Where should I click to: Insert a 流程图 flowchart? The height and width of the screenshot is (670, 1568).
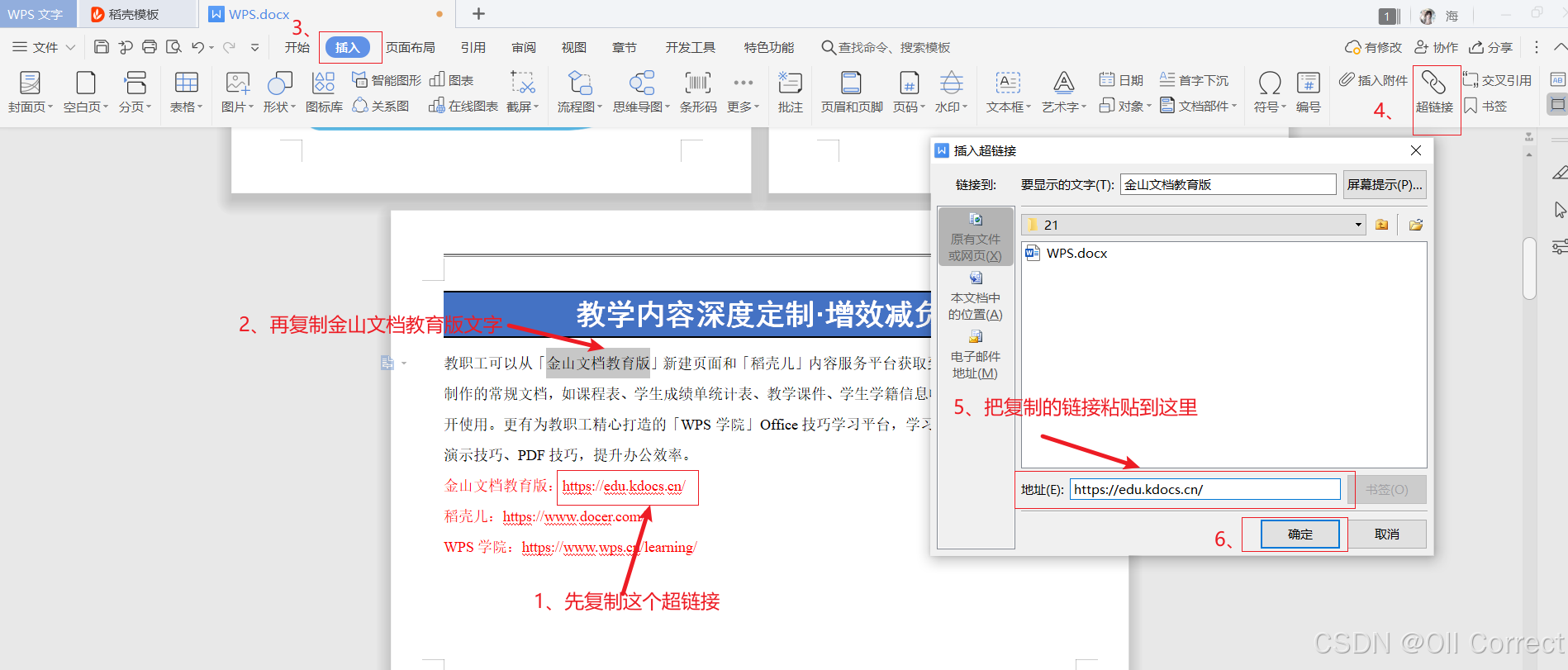tap(579, 92)
